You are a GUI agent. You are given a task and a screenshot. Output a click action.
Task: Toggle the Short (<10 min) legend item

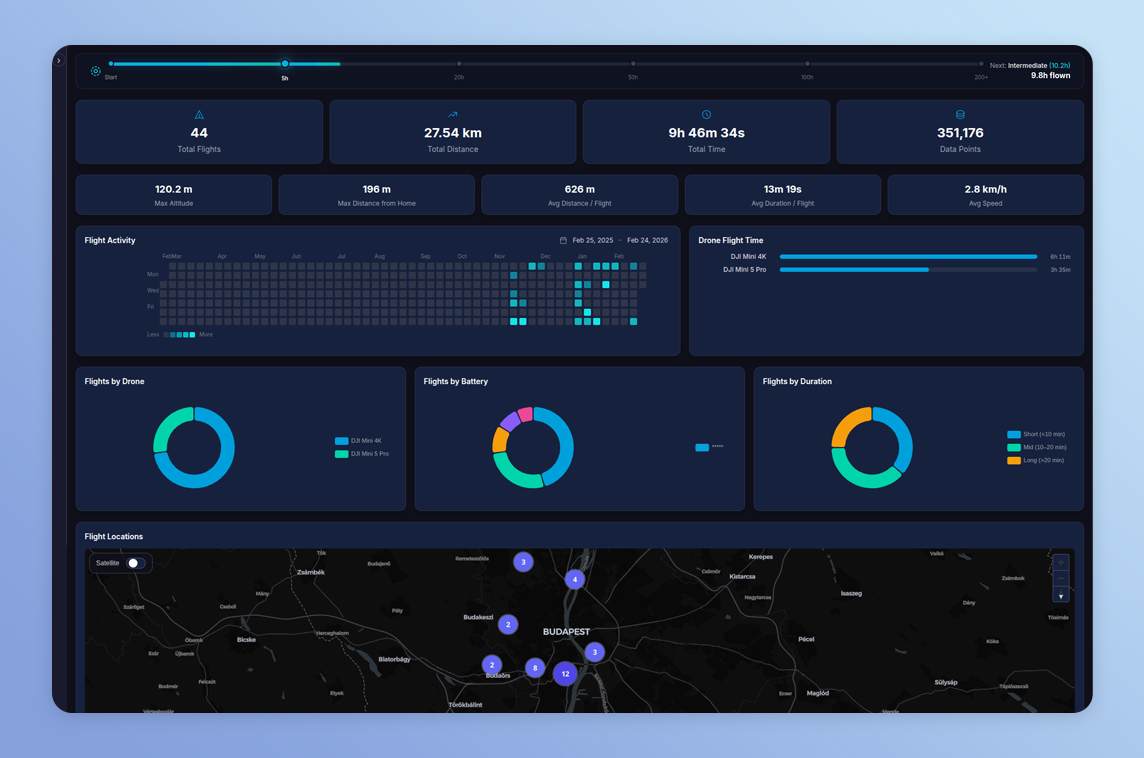(1036, 435)
